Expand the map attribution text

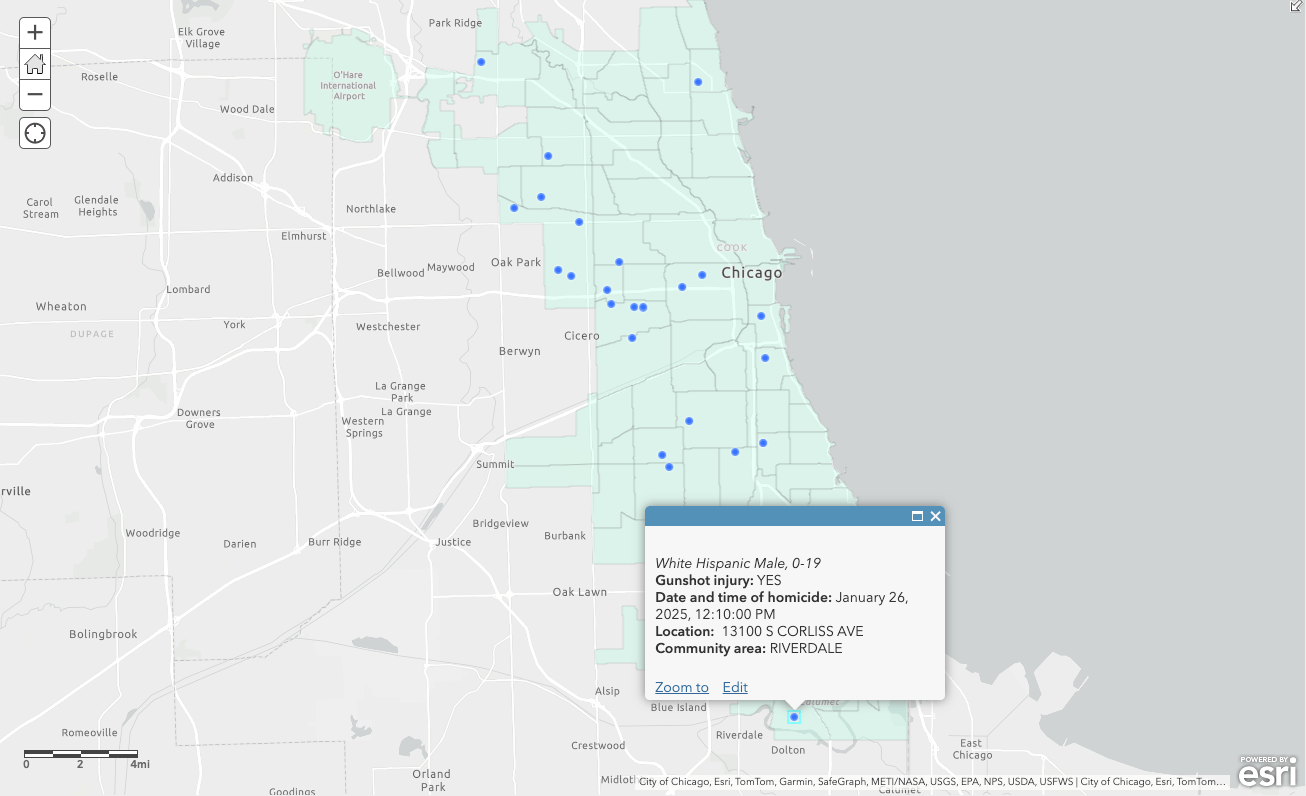tap(932, 782)
